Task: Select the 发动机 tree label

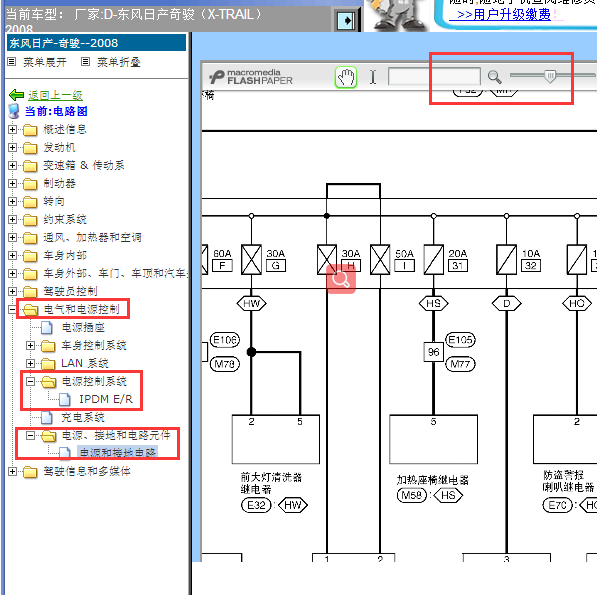Action: tap(59, 147)
